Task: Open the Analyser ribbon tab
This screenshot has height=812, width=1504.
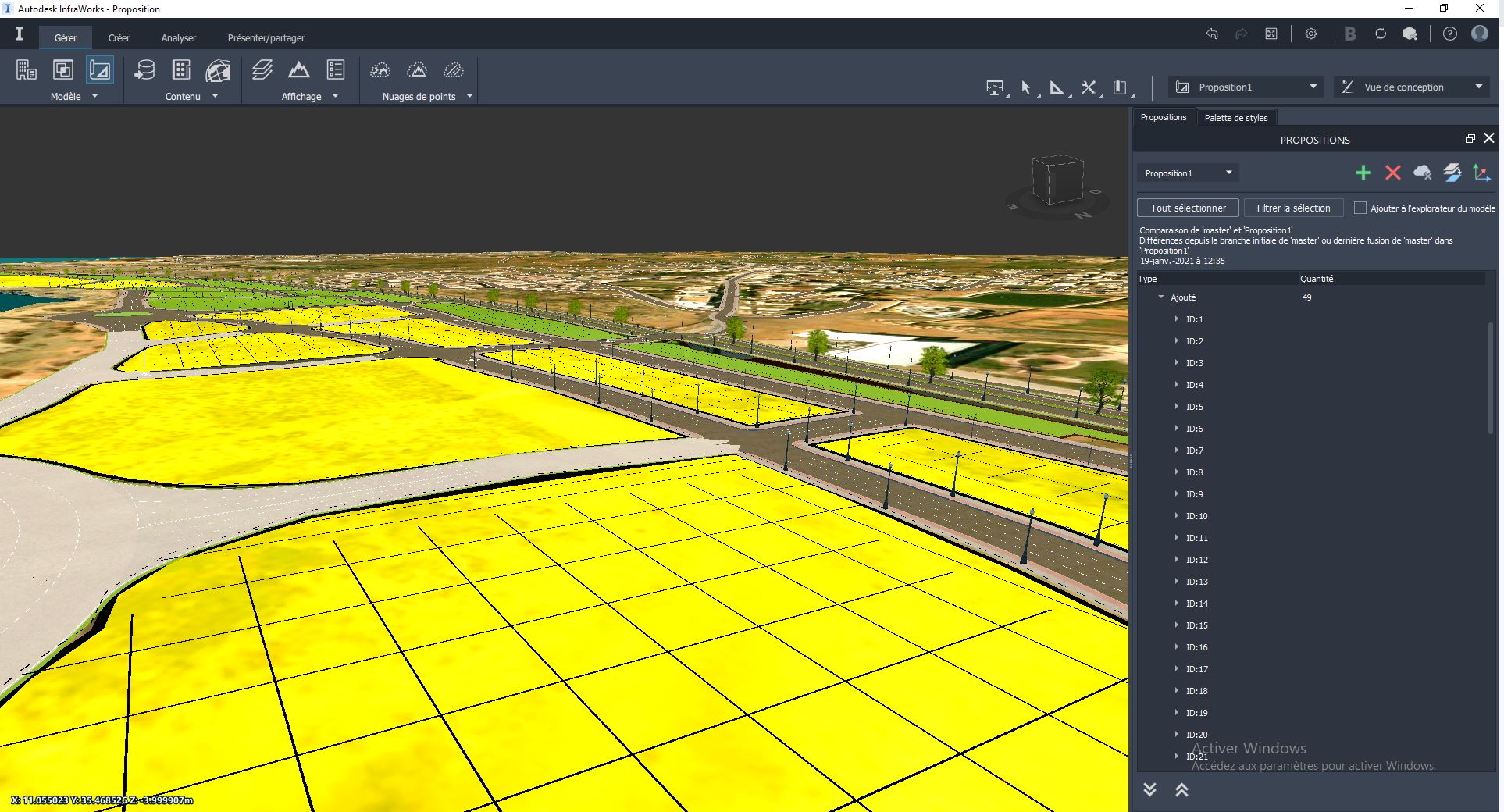Action: click(x=179, y=37)
